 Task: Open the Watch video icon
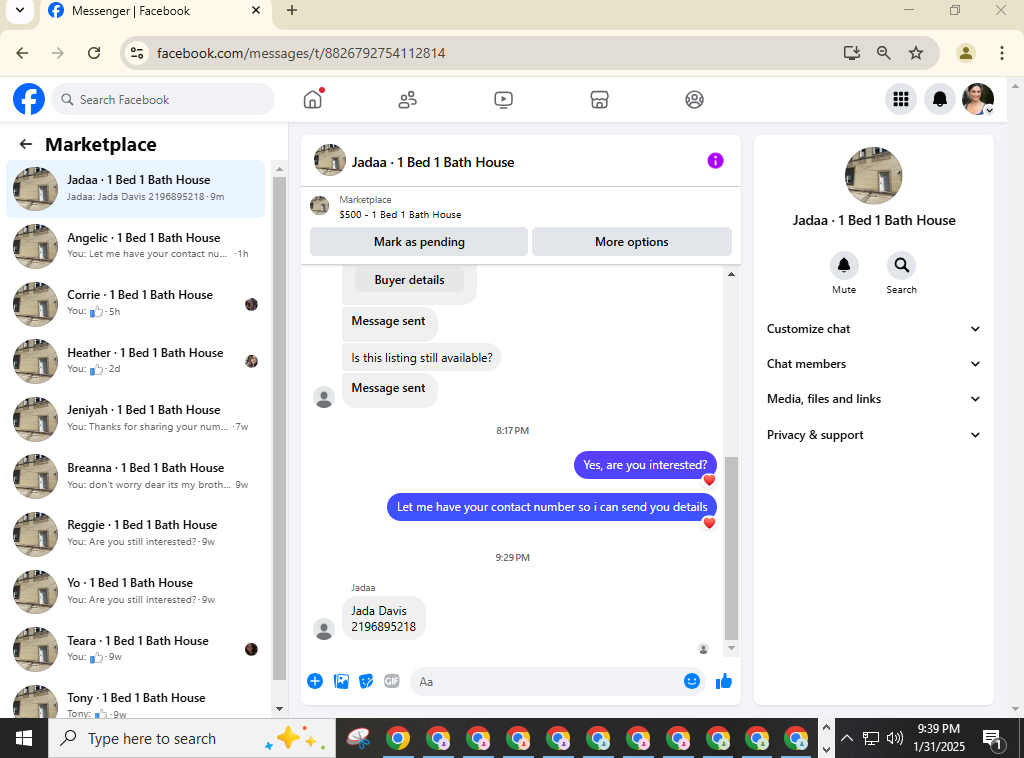coord(504,99)
